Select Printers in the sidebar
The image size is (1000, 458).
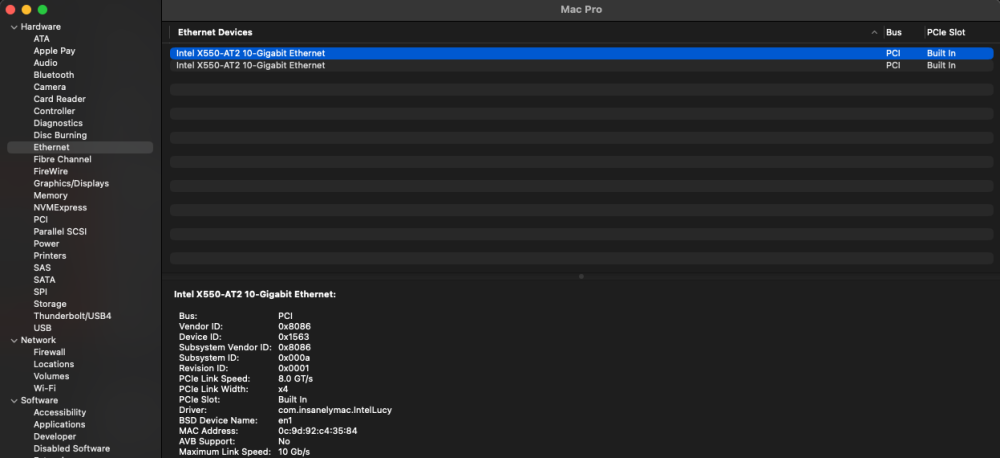(50, 256)
